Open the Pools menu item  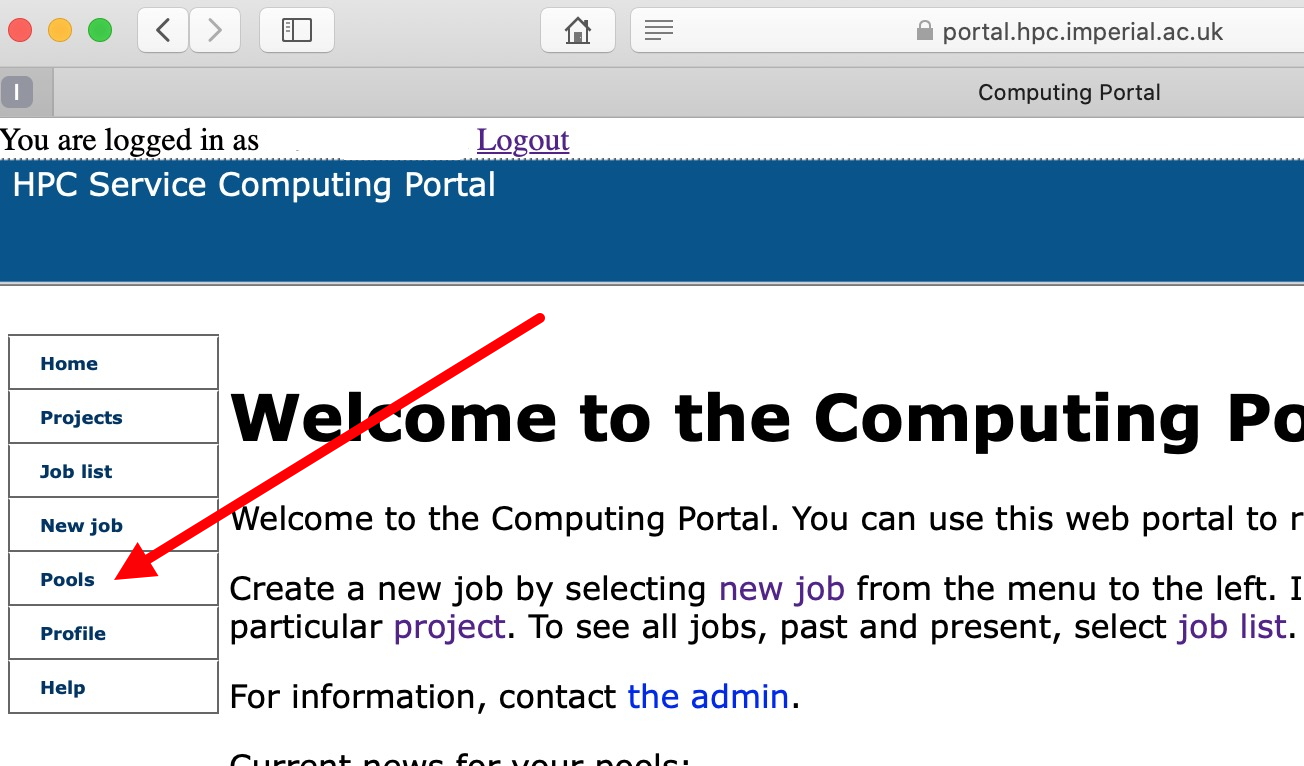67,580
